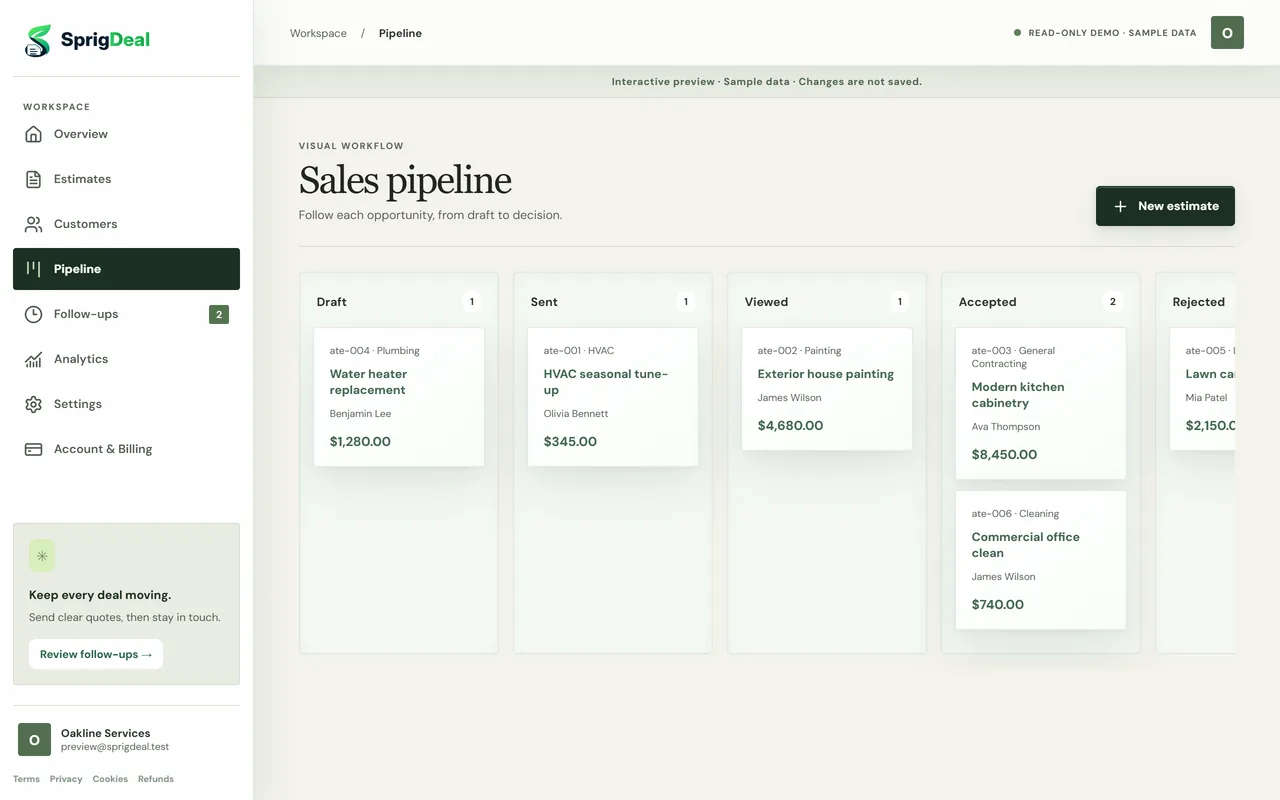Open the Refunds link

coord(156,779)
